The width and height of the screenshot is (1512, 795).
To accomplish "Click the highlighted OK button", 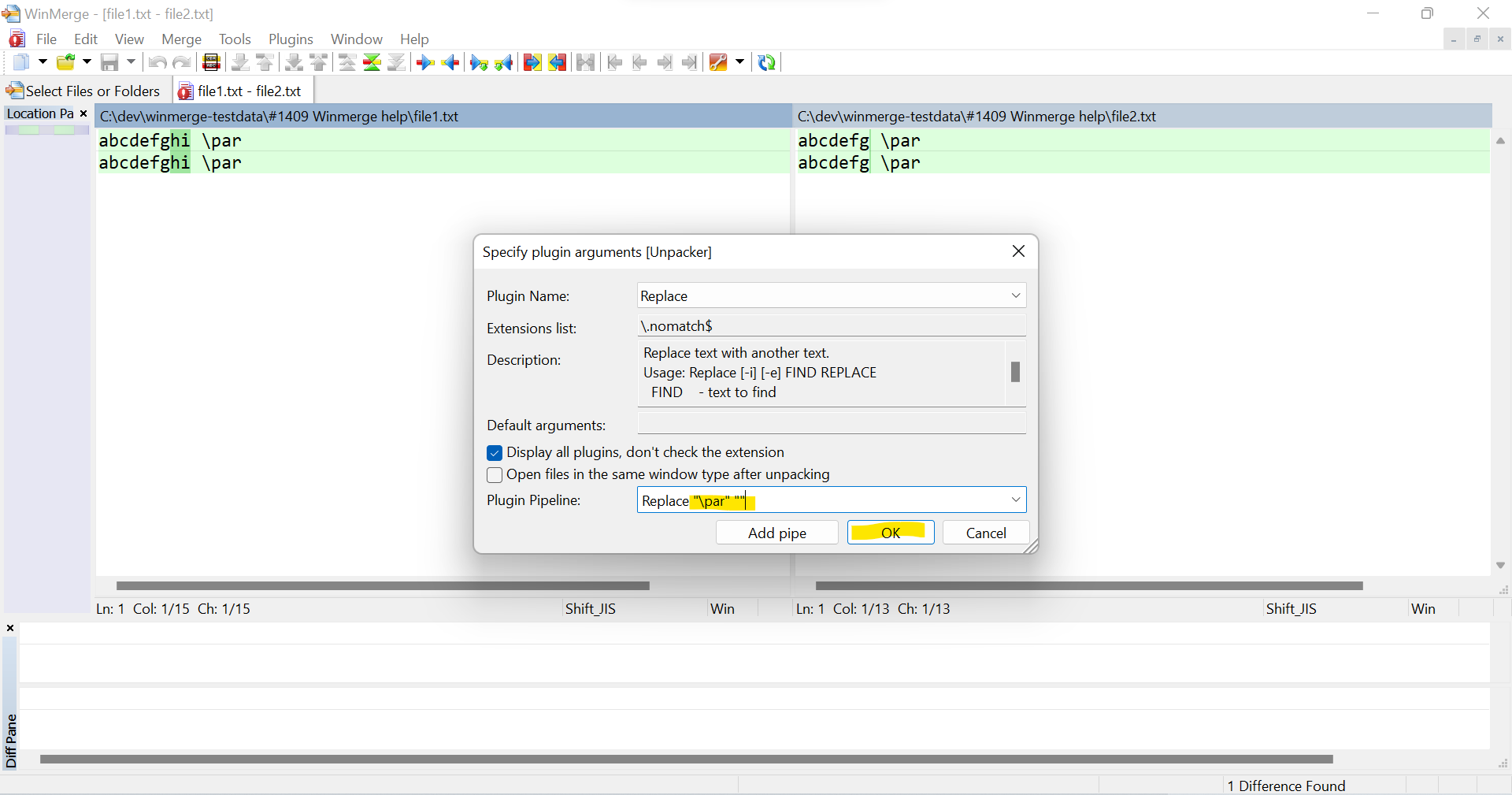I will [x=890, y=533].
